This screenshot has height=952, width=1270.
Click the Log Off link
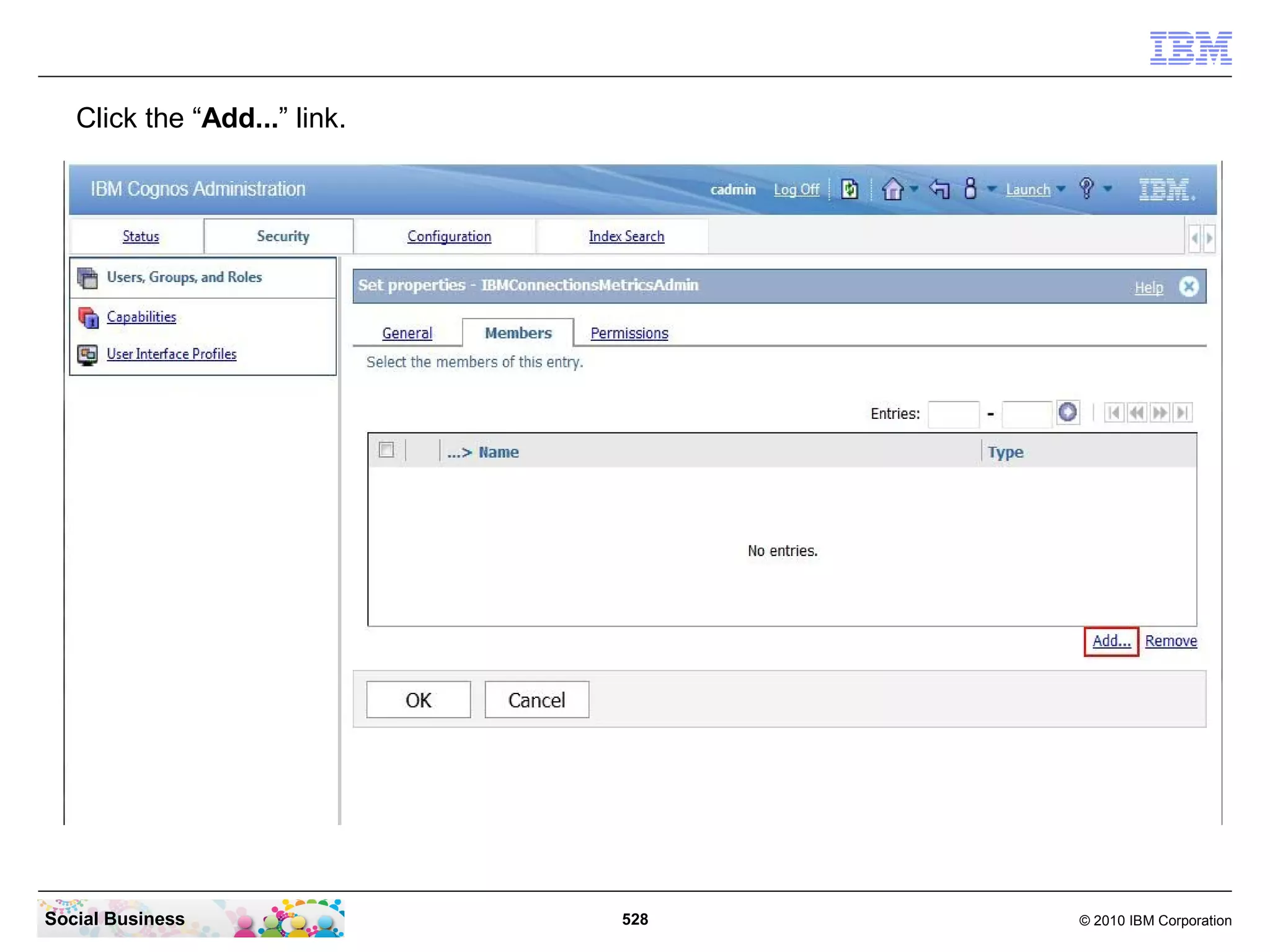[796, 190]
